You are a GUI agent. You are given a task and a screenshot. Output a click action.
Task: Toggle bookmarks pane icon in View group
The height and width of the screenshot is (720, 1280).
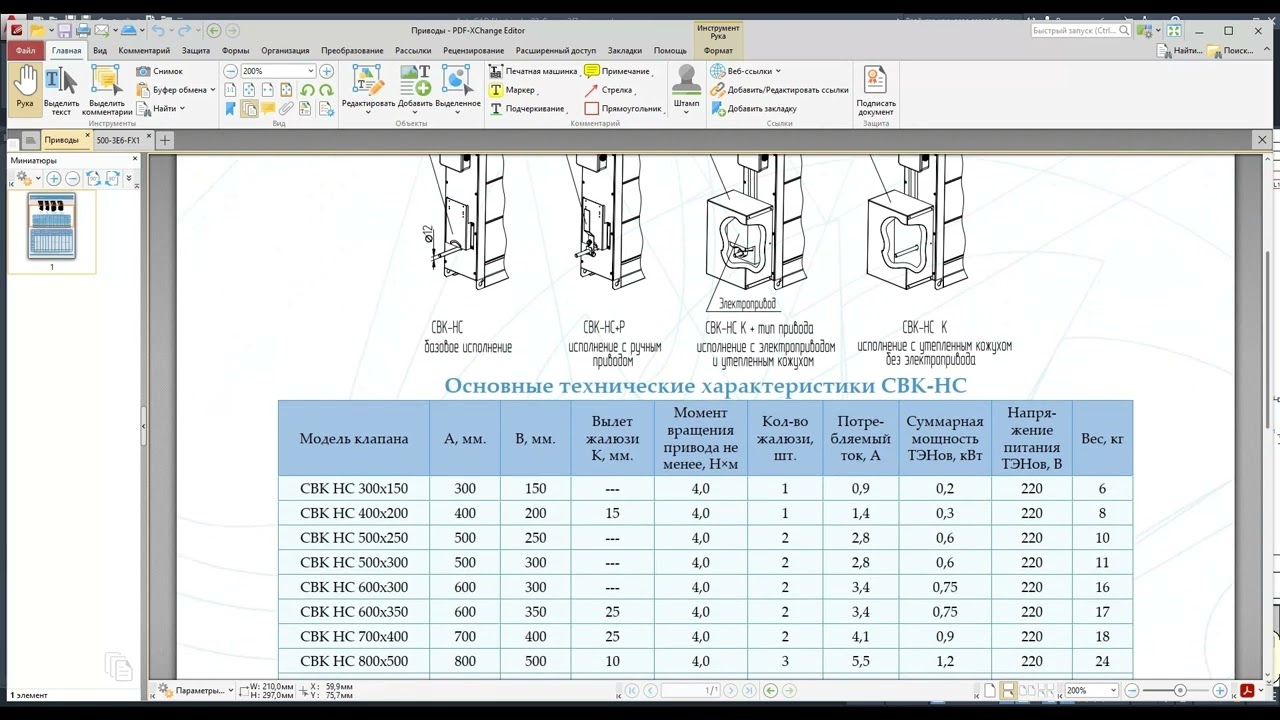click(x=230, y=108)
